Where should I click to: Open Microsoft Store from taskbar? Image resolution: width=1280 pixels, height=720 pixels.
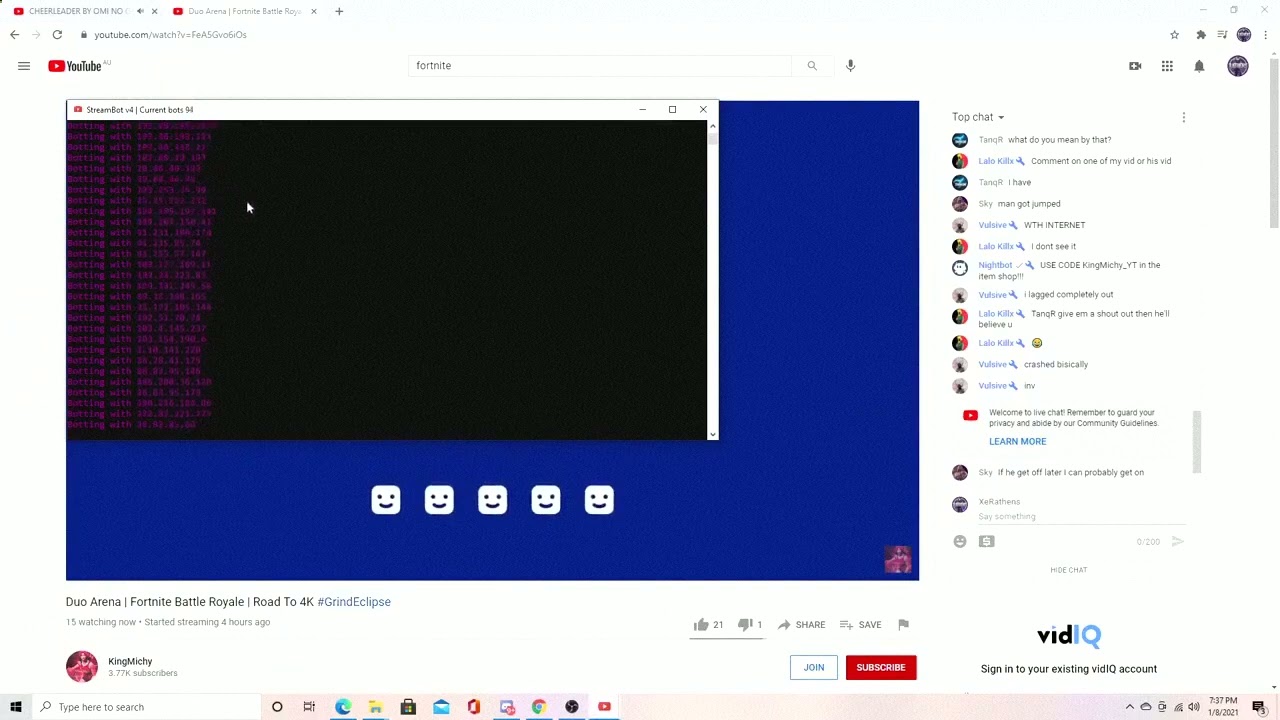[408, 707]
